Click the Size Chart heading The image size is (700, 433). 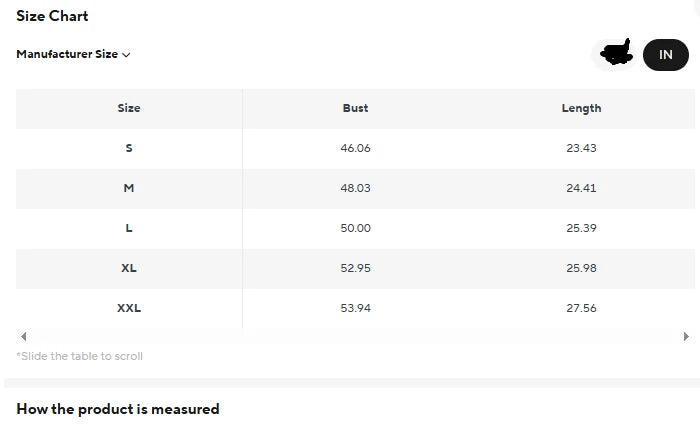coord(52,16)
